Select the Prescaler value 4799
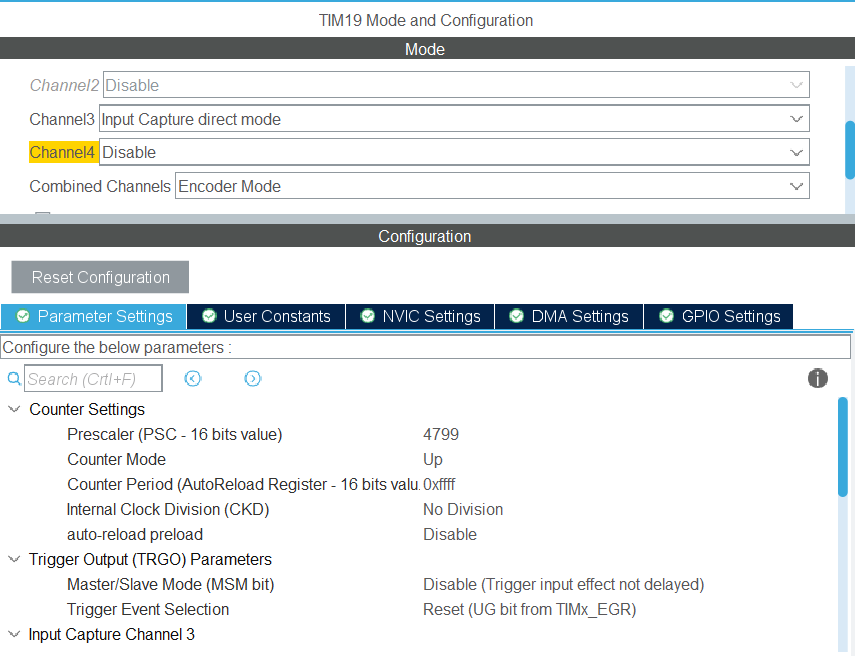 coord(441,435)
